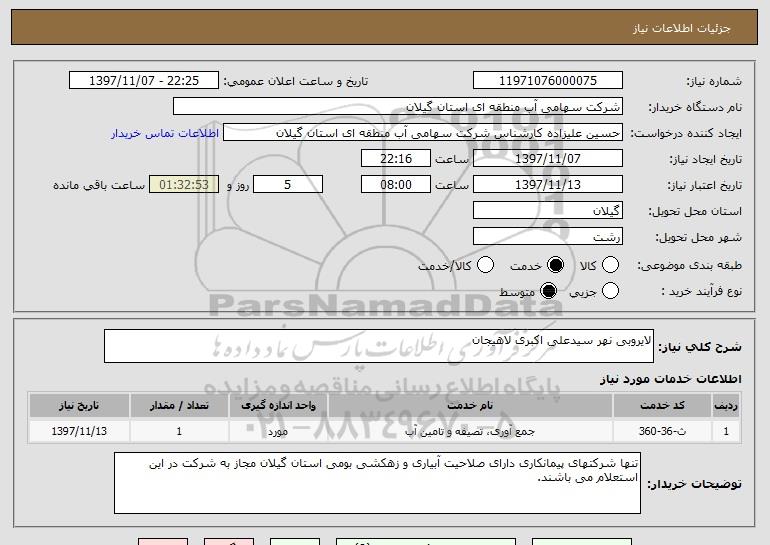770x545 pixels.
Task: Click the ایجاد کننده درخواست field
Action: (x=423, y=133)
